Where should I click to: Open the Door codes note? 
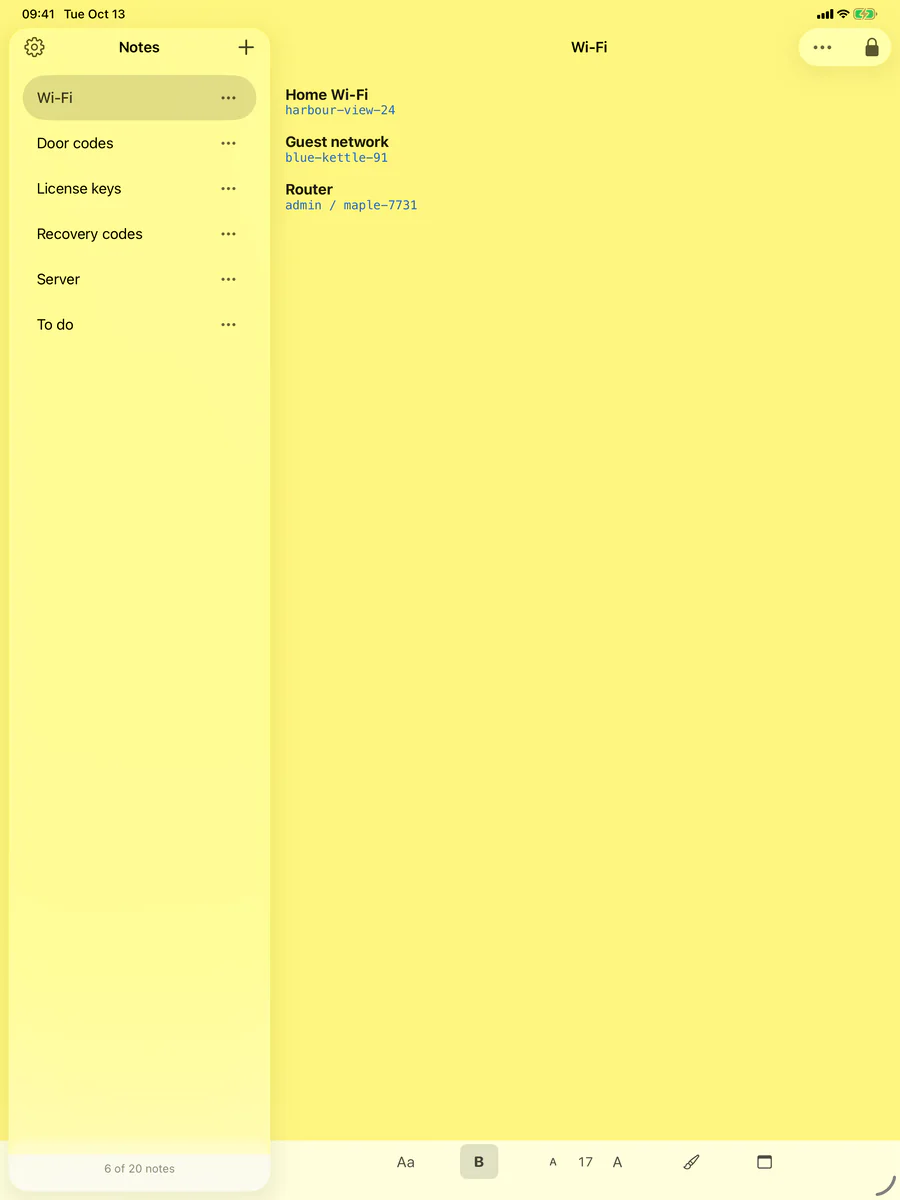[139, 143]
